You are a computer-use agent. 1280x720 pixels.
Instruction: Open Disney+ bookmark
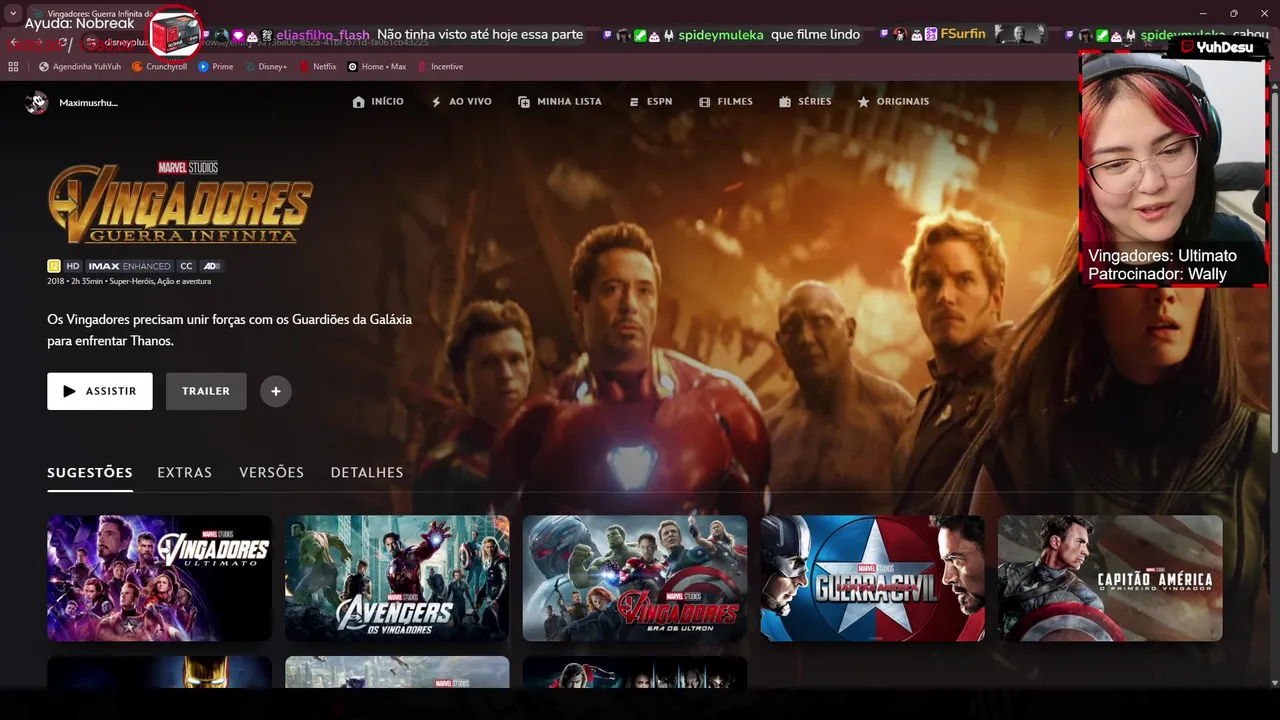(x=265, y=67)
